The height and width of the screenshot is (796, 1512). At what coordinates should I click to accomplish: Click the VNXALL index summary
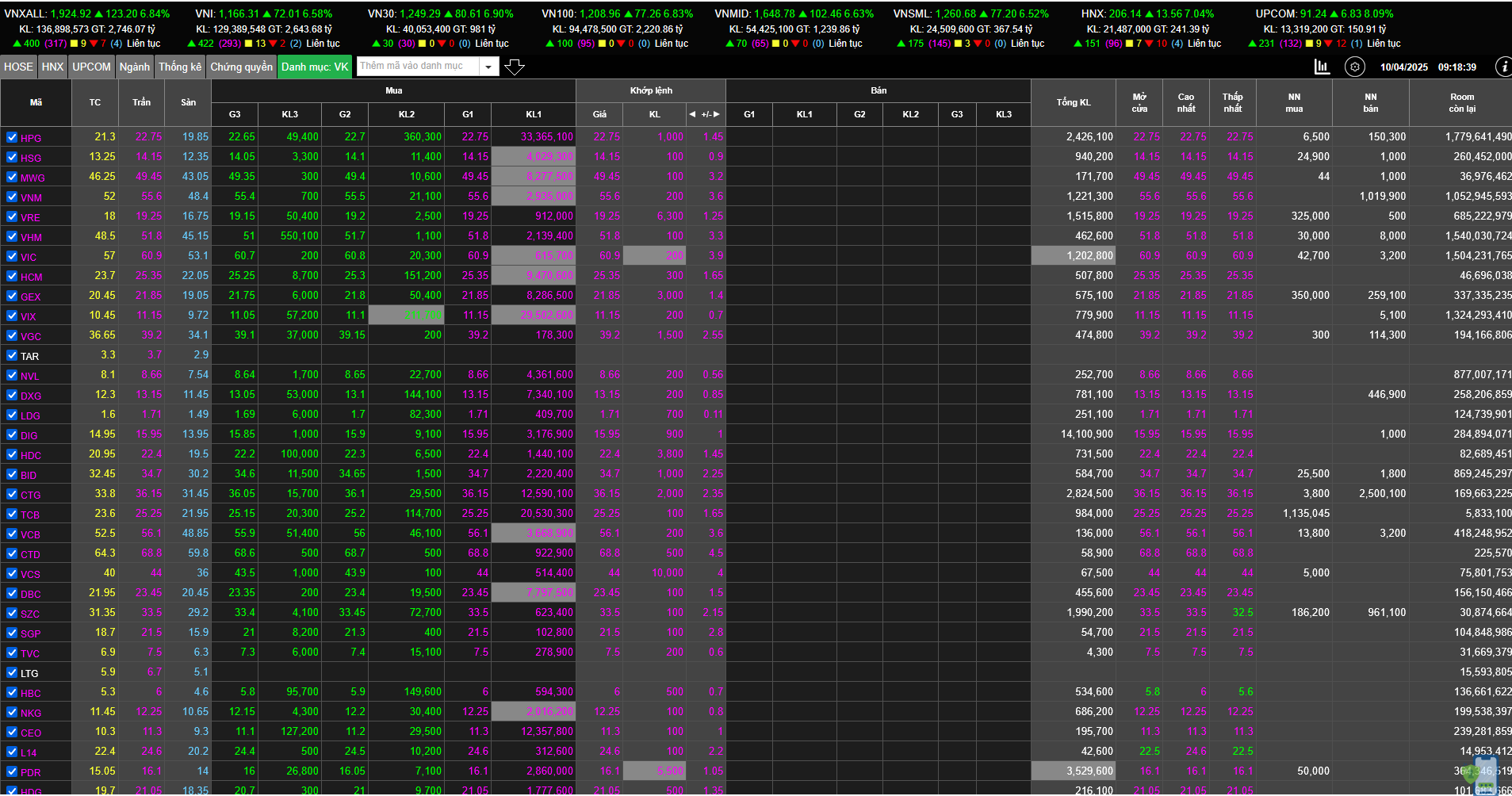click(x=86, y=29)
